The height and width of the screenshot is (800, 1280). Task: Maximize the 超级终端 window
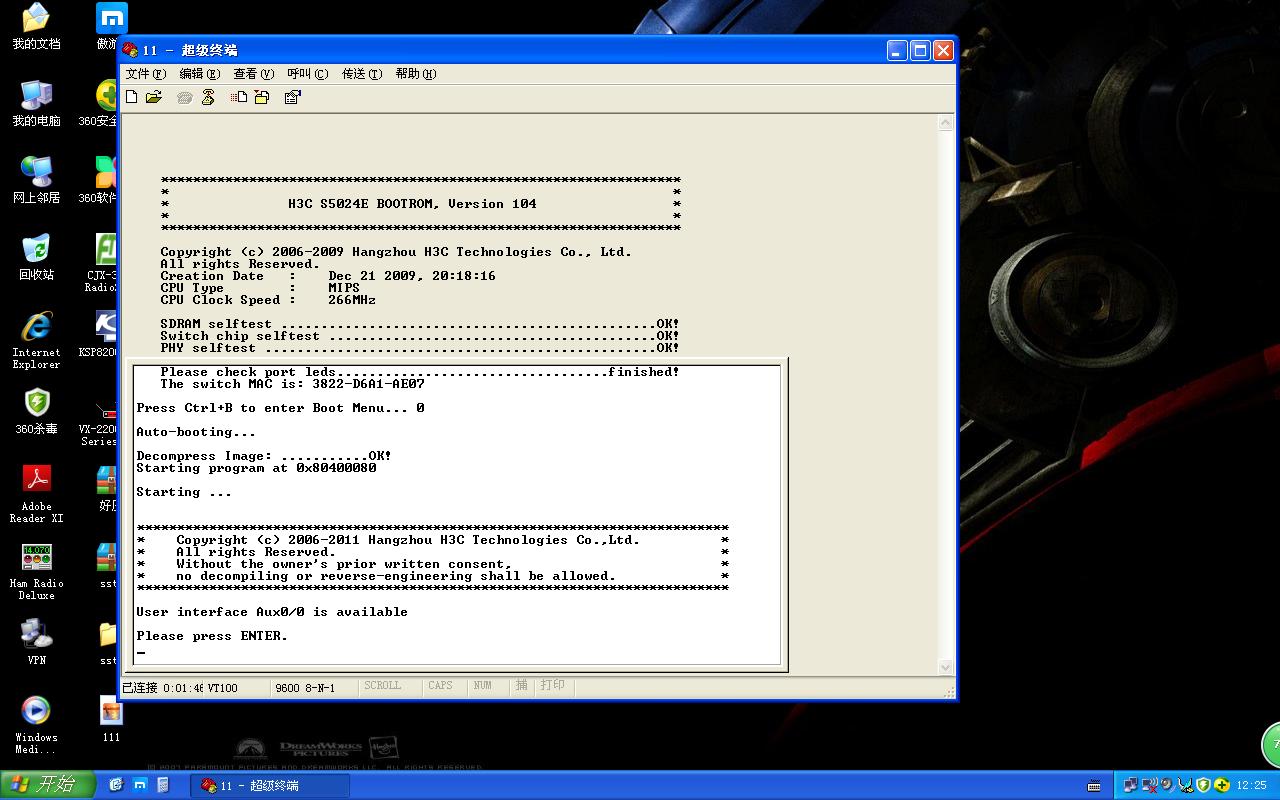point(920,50)
